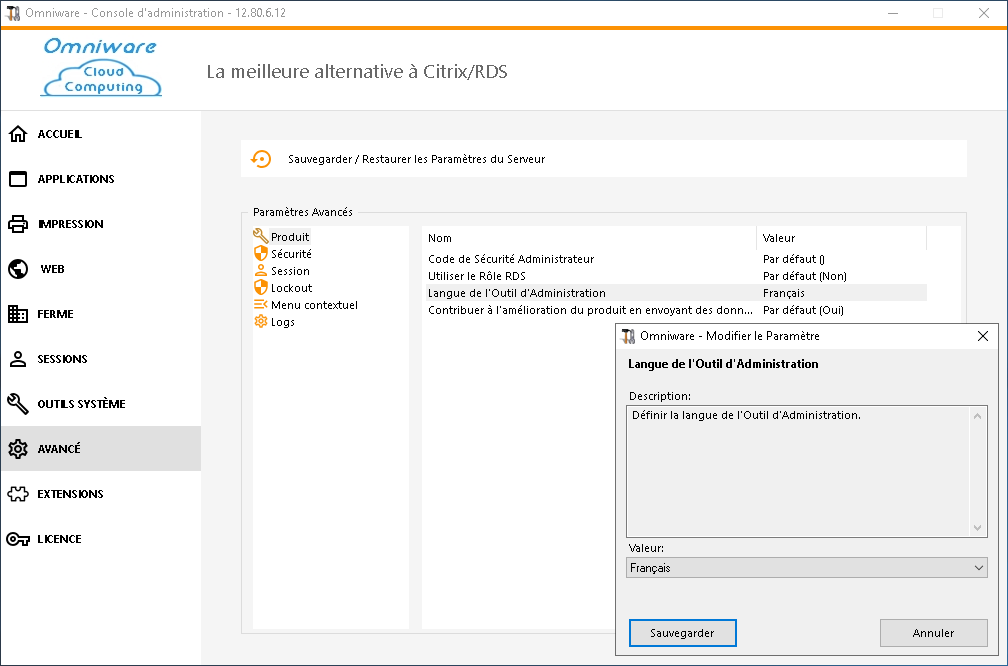Click the Accueil home icon
Viewport: 1008px width, 666px height.
click(18, 134)
